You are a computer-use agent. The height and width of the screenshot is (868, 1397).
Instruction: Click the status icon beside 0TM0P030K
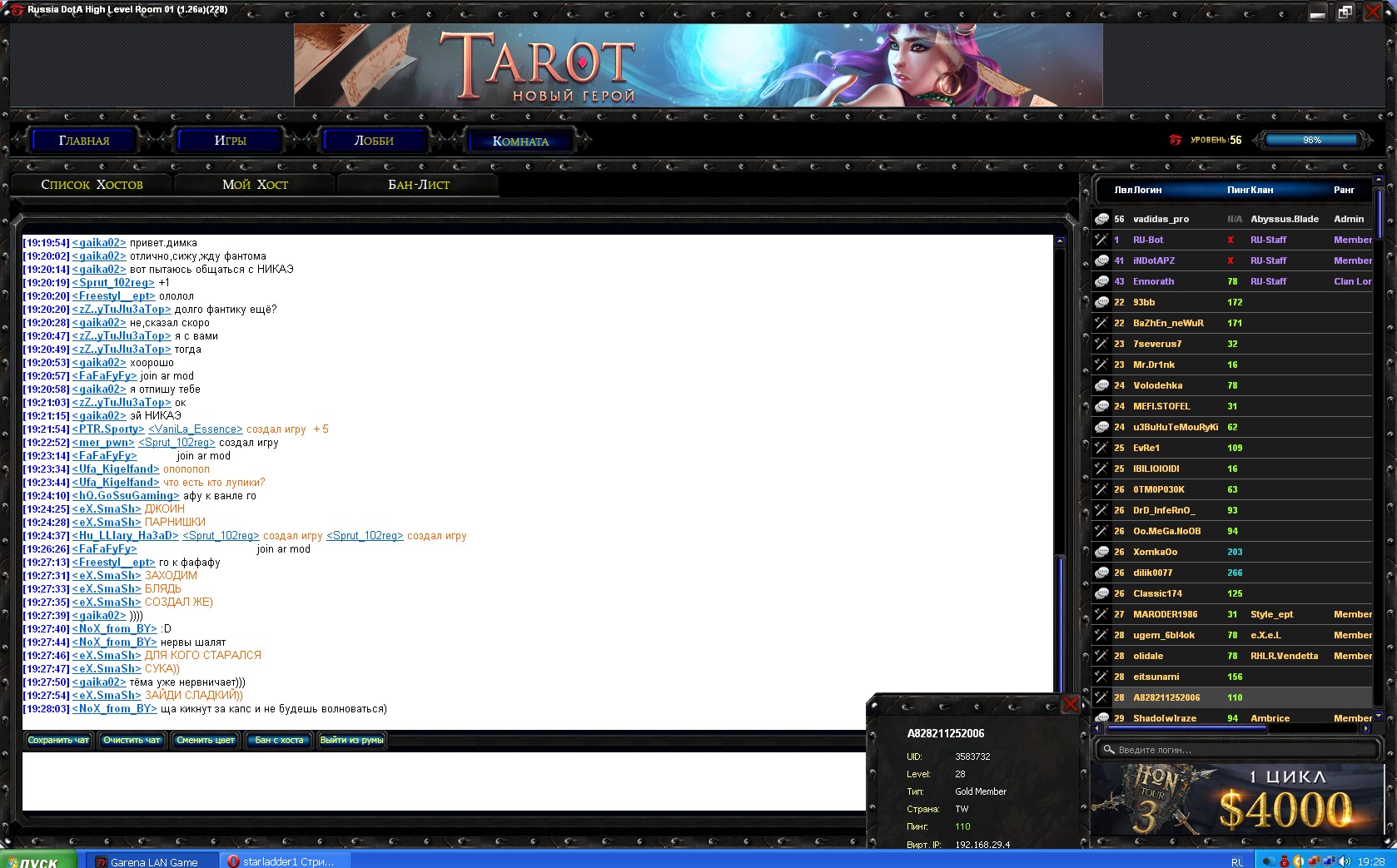pos(1101,489)
